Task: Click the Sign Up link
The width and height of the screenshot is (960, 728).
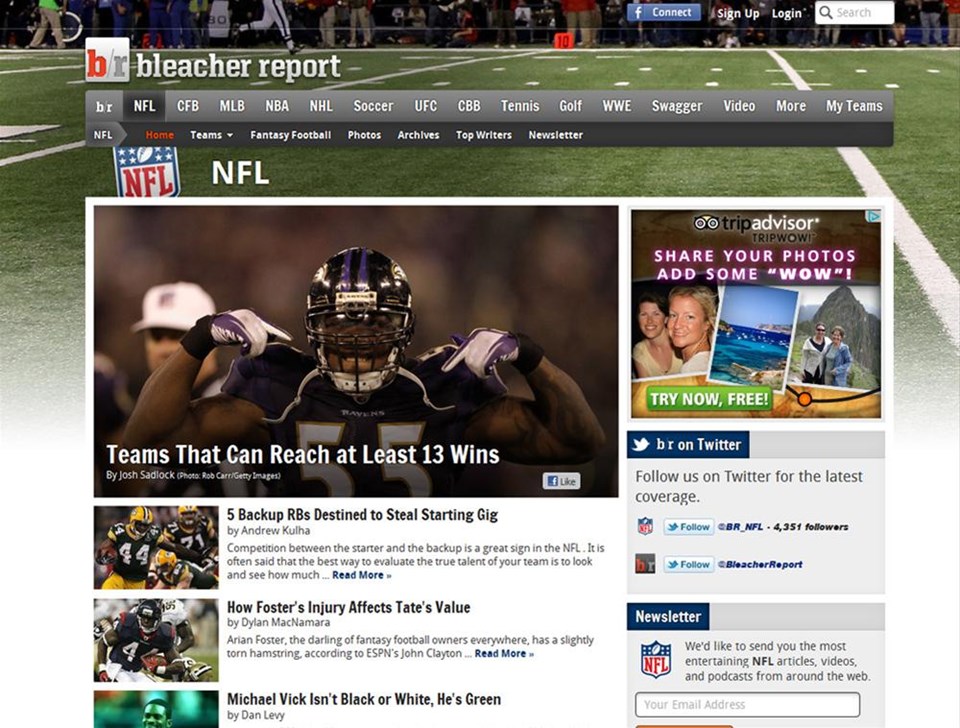Action: (738, 13)
